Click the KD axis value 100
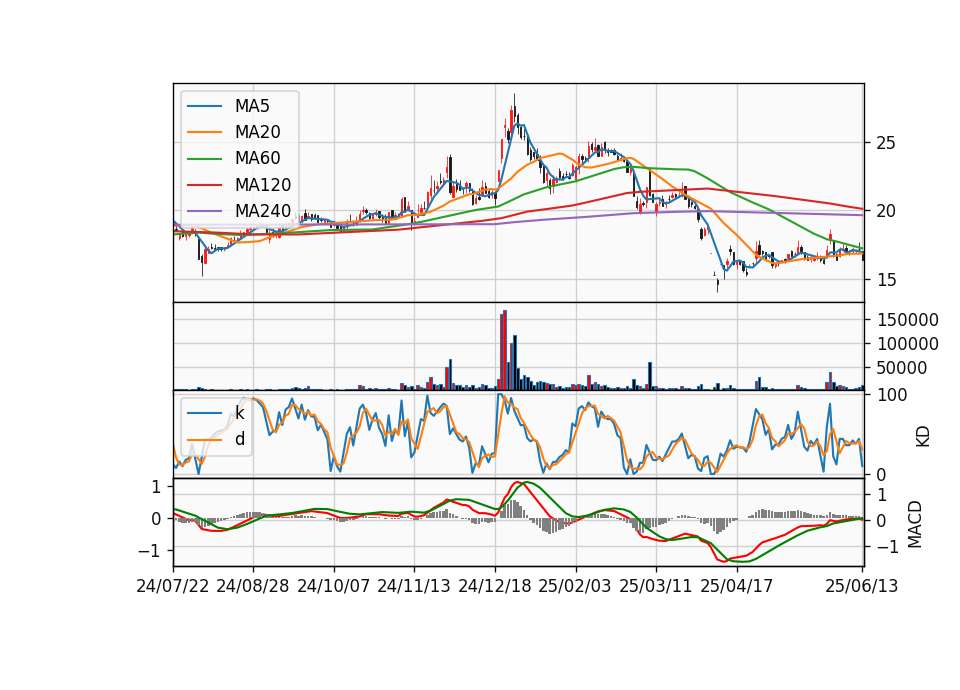Viewport: 960px width, 690px height. click(892, 395)
